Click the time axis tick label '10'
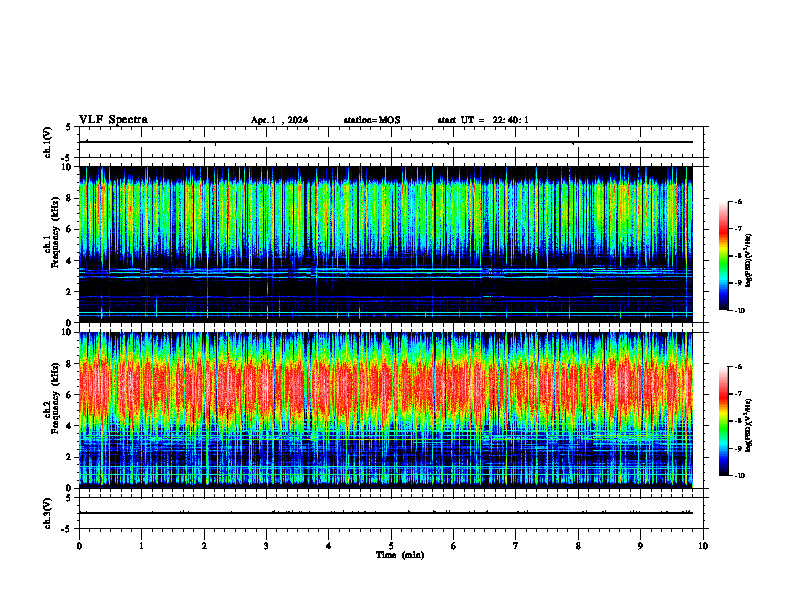 703,546
